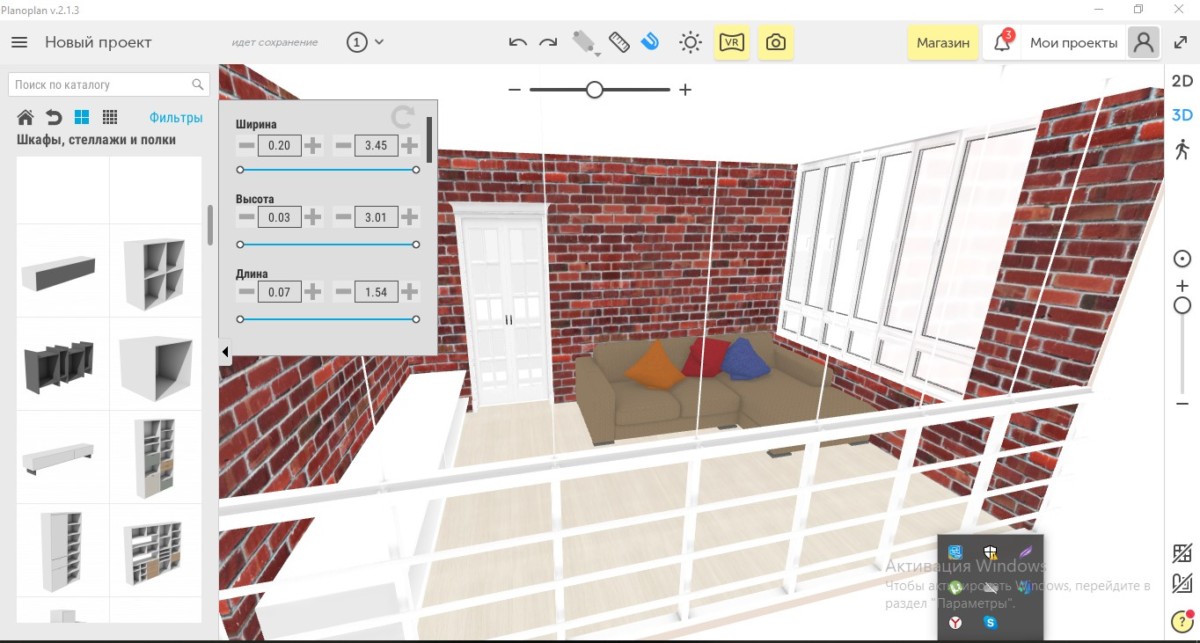Toggle fullscreen expand arrow
The image size is (1200, 643).
click(1181, 42)
